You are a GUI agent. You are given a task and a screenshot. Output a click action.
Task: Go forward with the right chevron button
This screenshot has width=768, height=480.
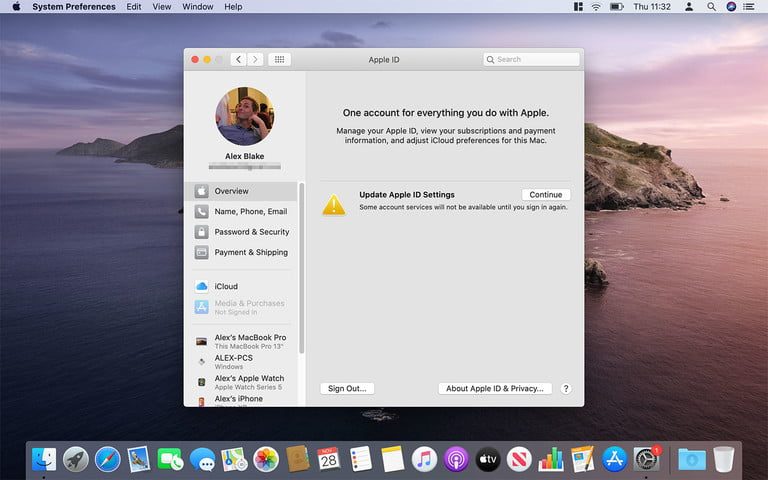point(255,59)
